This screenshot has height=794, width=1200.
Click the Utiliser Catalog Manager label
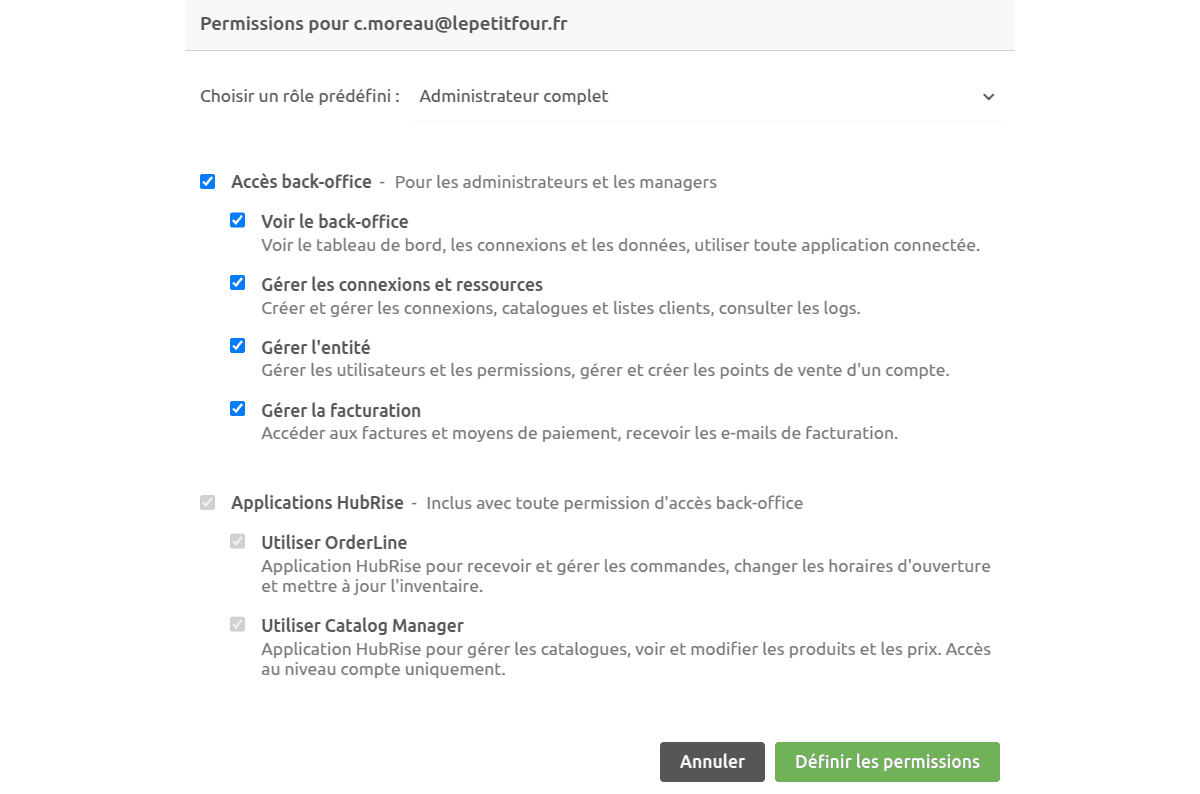click(x=362, y=626)
